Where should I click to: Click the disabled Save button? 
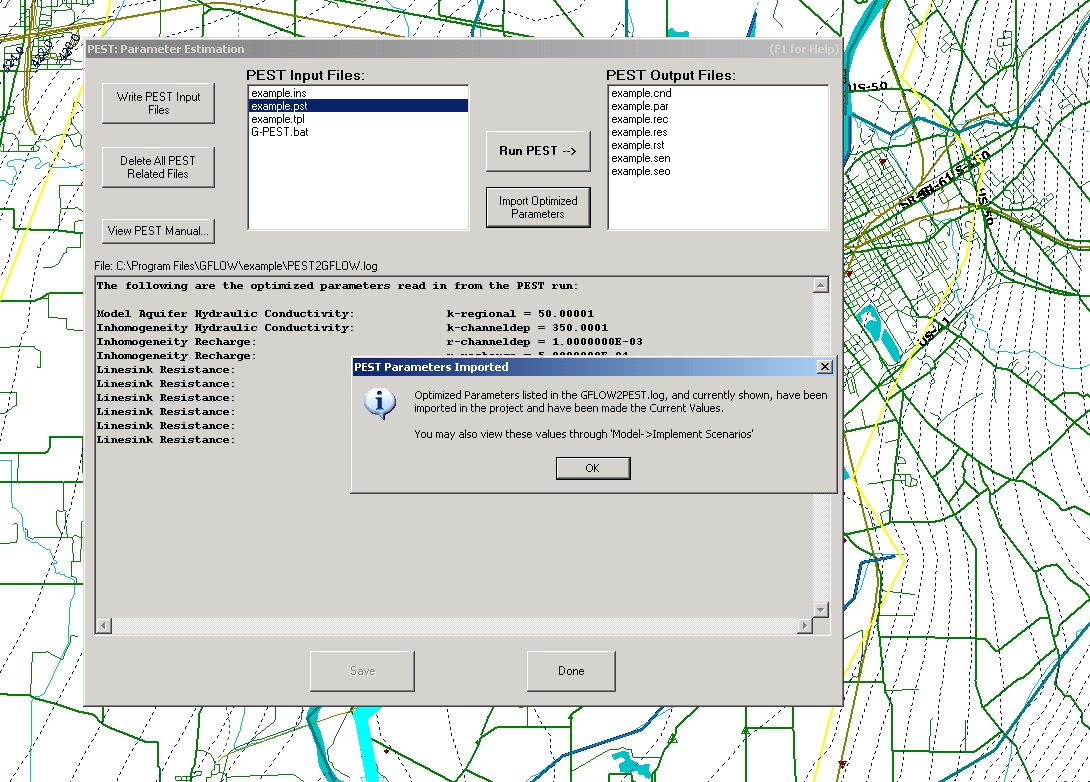click(x=362, y=671)
